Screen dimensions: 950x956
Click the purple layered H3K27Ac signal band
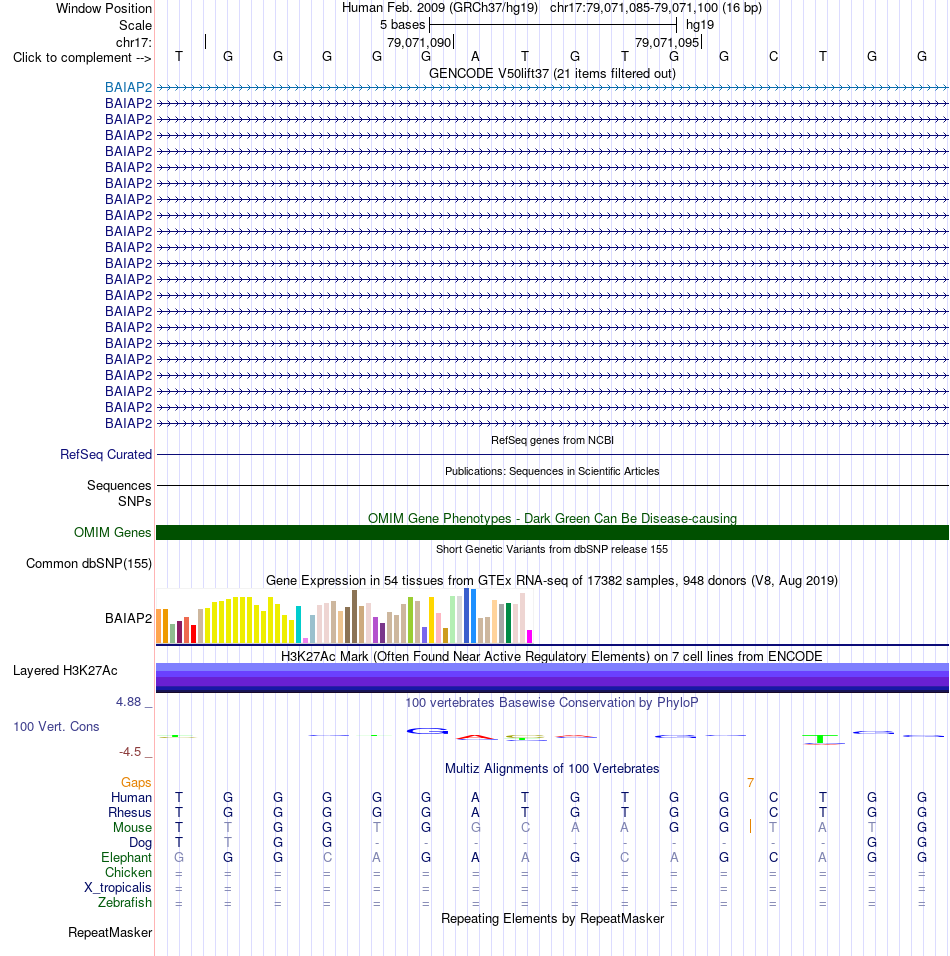552,677
